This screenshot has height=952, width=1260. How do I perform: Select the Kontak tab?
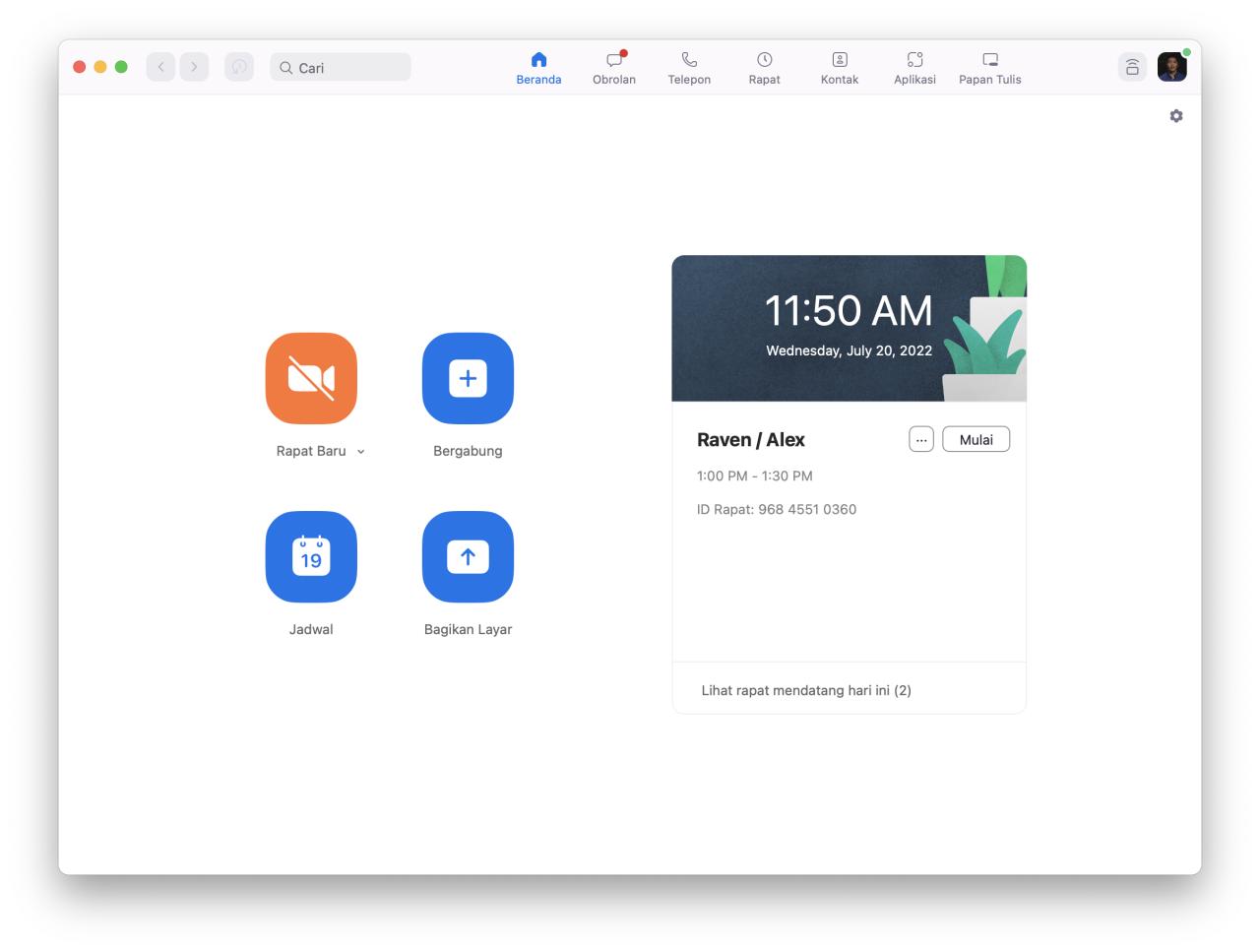840,68
